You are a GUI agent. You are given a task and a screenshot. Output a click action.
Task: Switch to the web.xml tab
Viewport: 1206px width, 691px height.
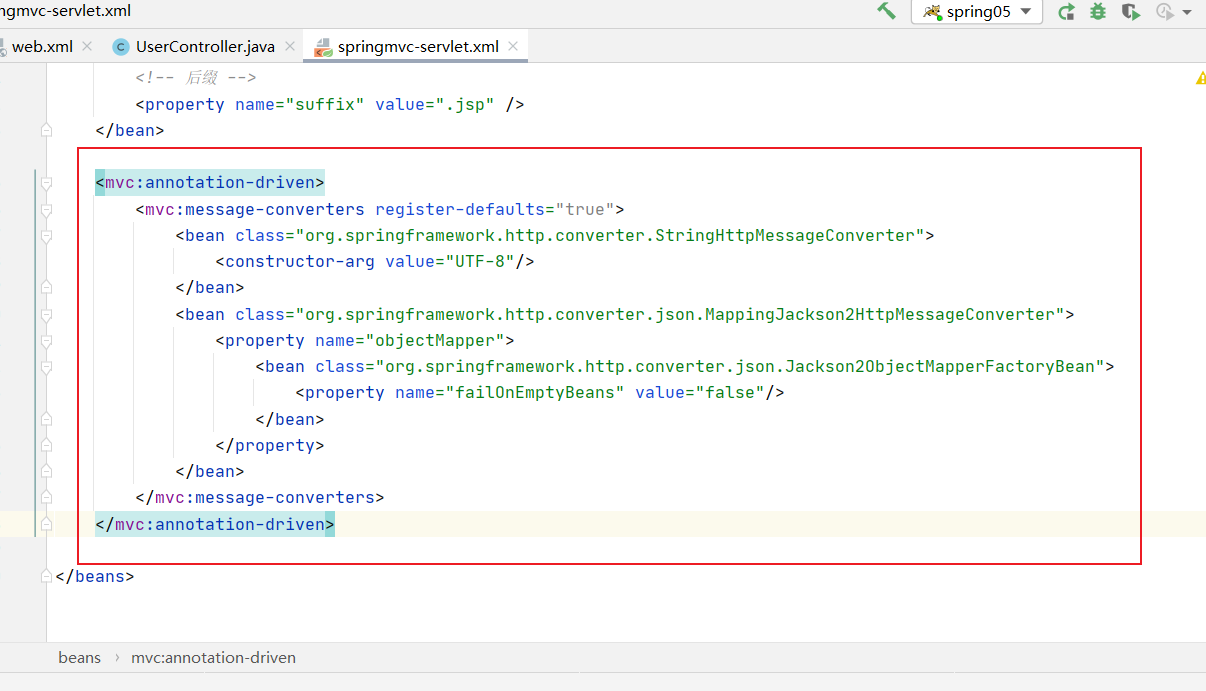pyautogui.click(x=42, y=46)
